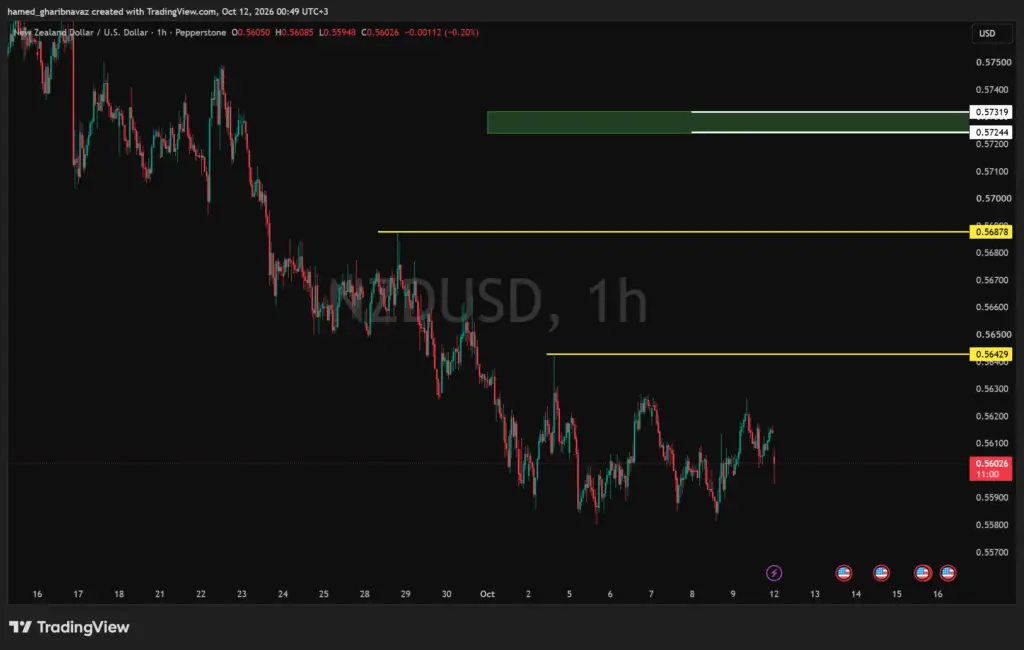This screenshot has height=650, width=1024.
Task: Select the 0.56429 yellow price label
Action: click(x=991, y=354)
